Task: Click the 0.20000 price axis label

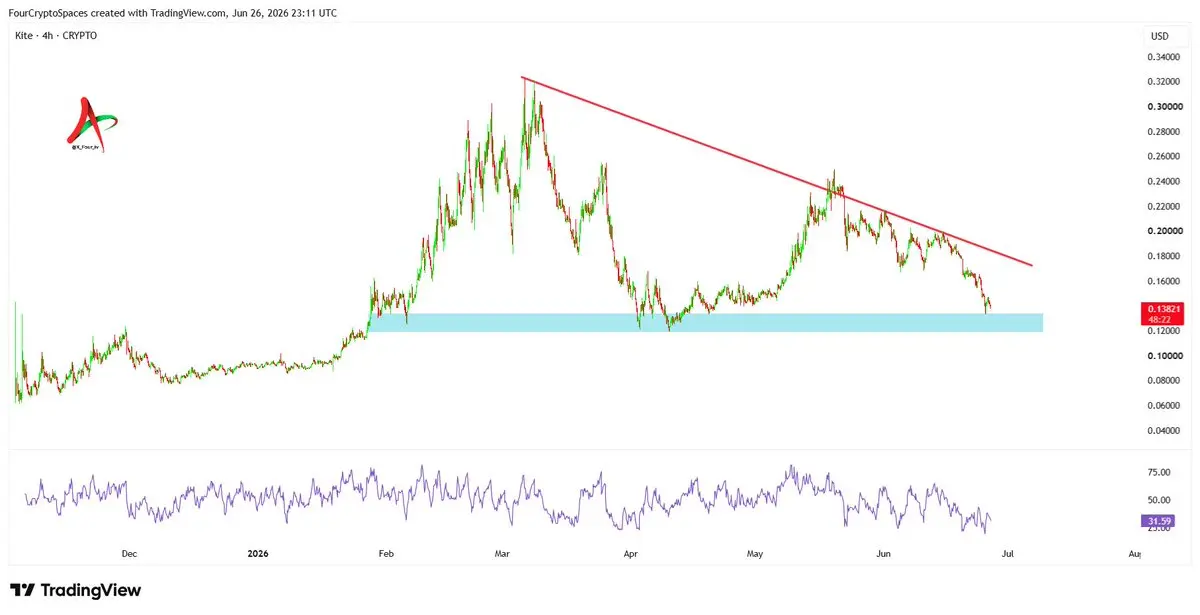Action: click(x=1165, y=231)
